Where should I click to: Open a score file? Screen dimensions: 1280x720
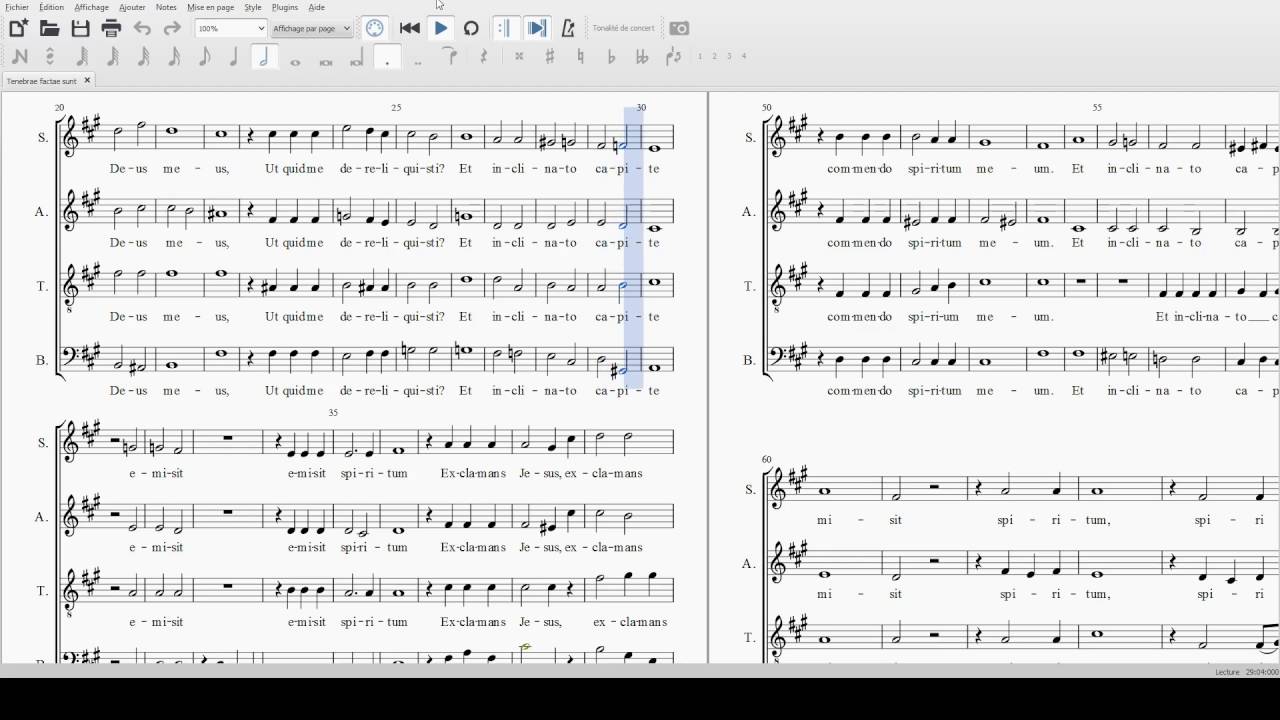[49, 28]
